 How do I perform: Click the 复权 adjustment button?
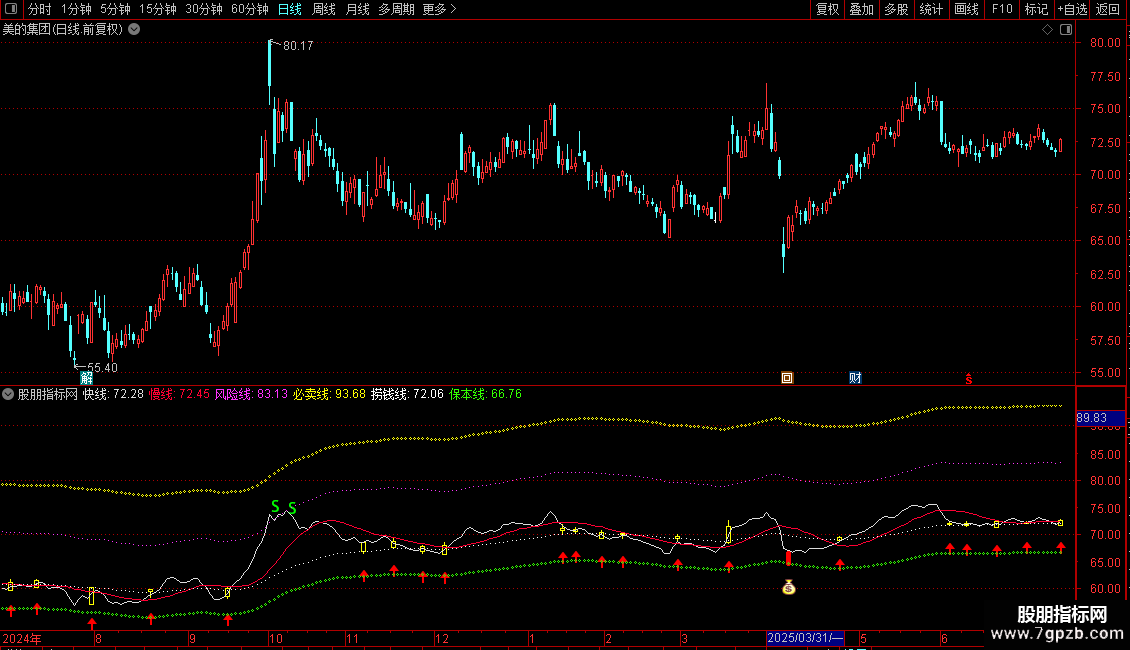pyautogui.click(x=827, y=9)
